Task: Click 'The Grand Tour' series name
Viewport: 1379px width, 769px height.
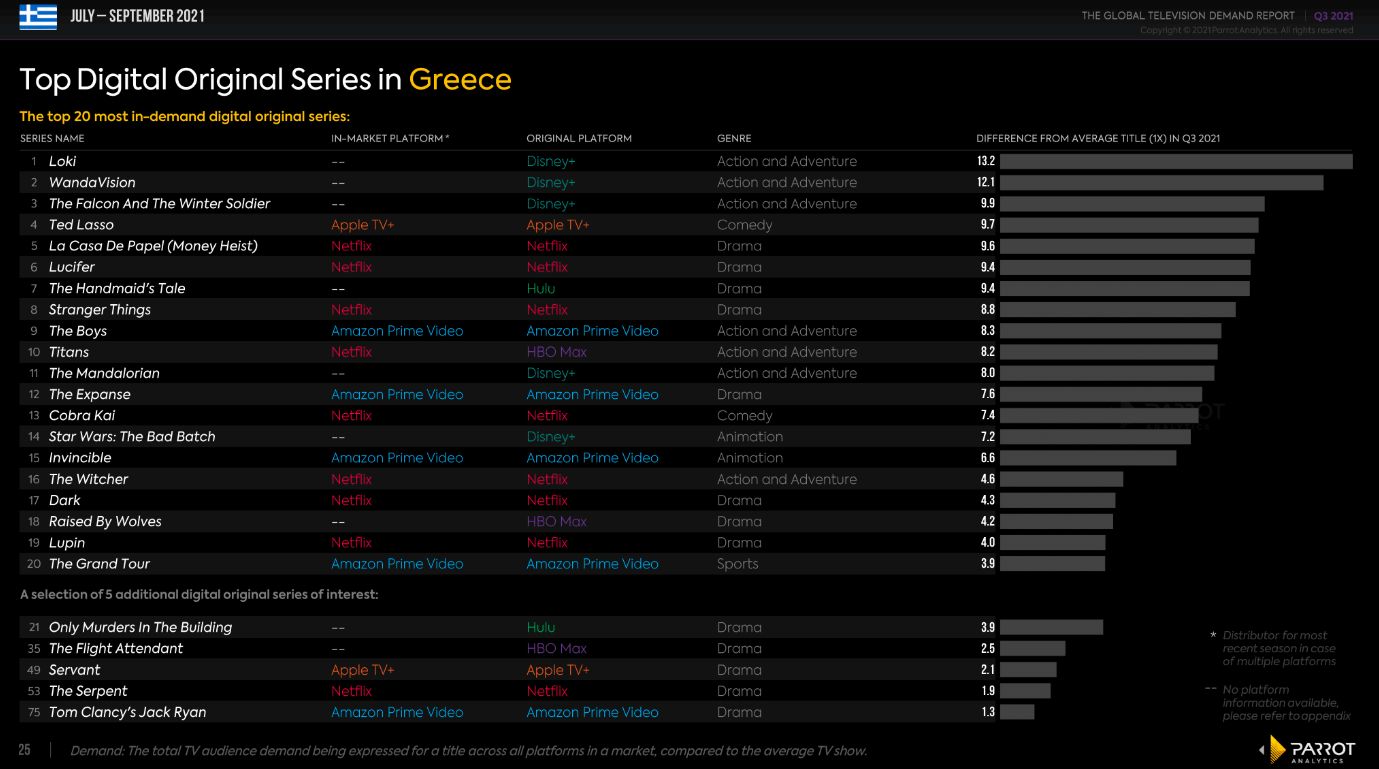Action: pos(99,564)
